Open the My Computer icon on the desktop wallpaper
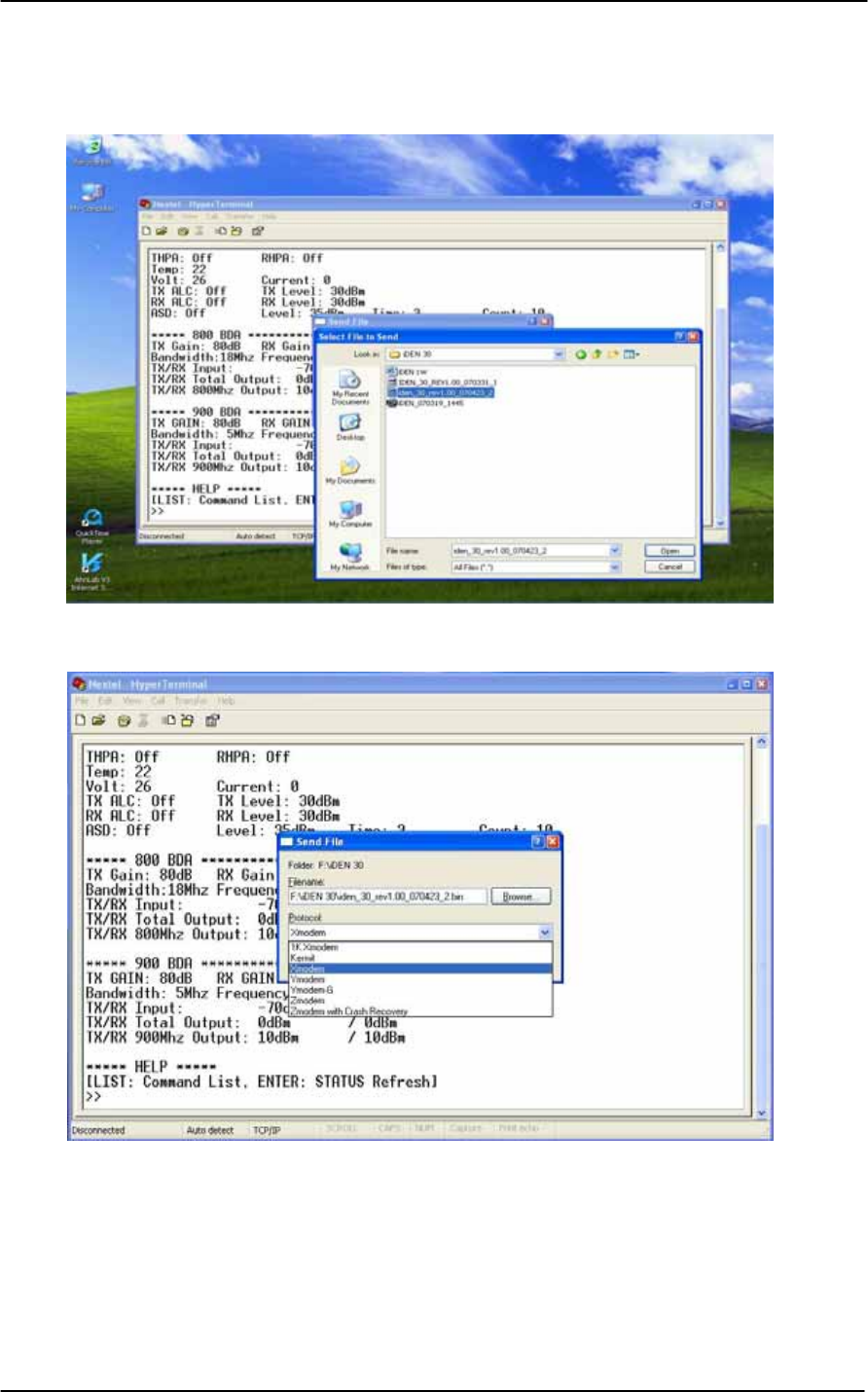This screenshot has height=1392, width=868. pos(92,196)
